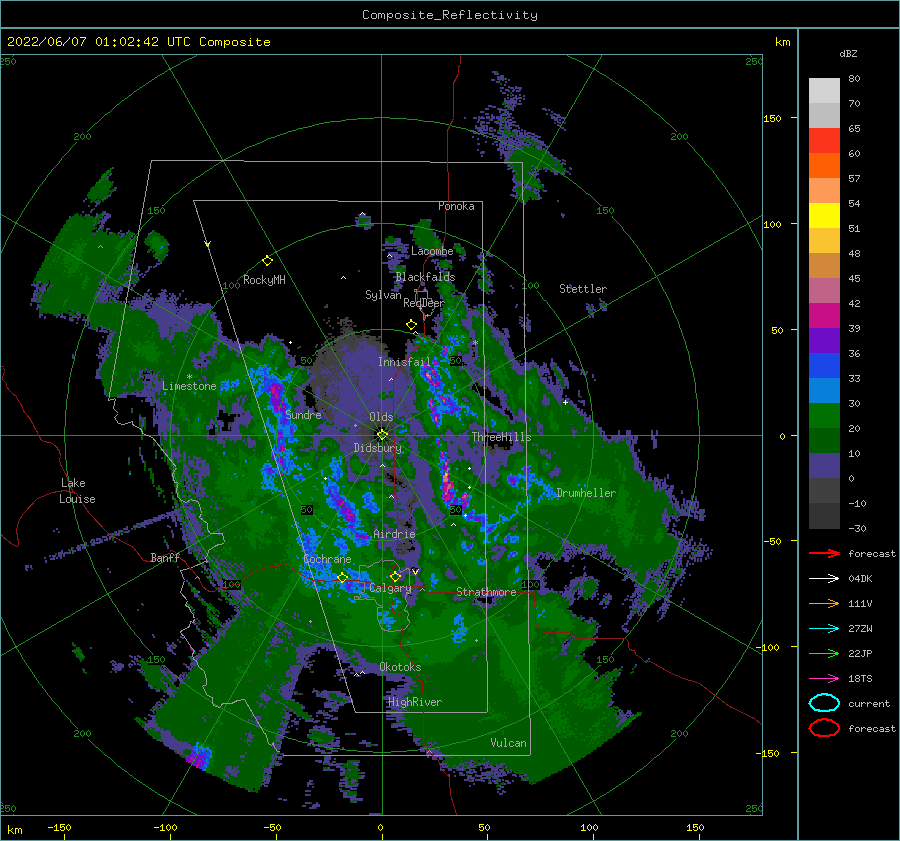The height and width of the screenshot is (841, 900).
Task: Select yellow diamond marker below RedDeer
Action: click(x=411, y=325)
